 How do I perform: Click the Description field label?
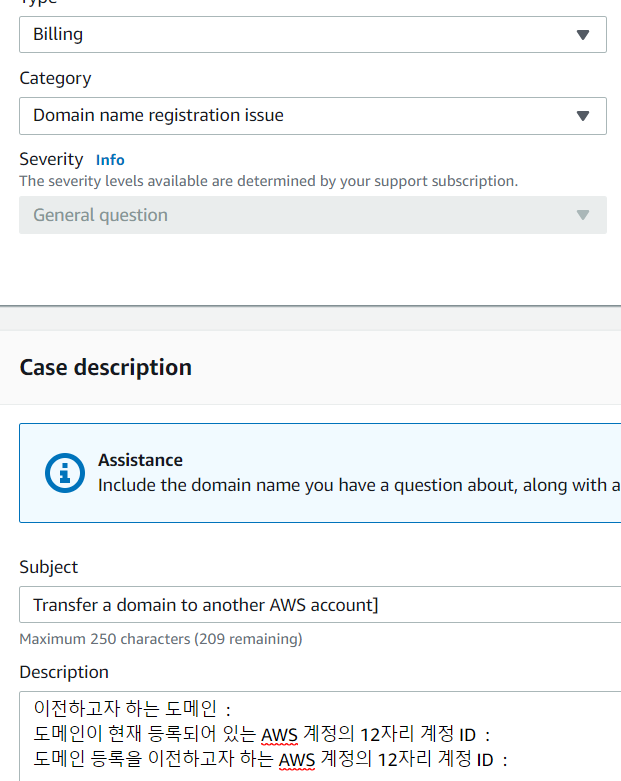coord(64,672)
